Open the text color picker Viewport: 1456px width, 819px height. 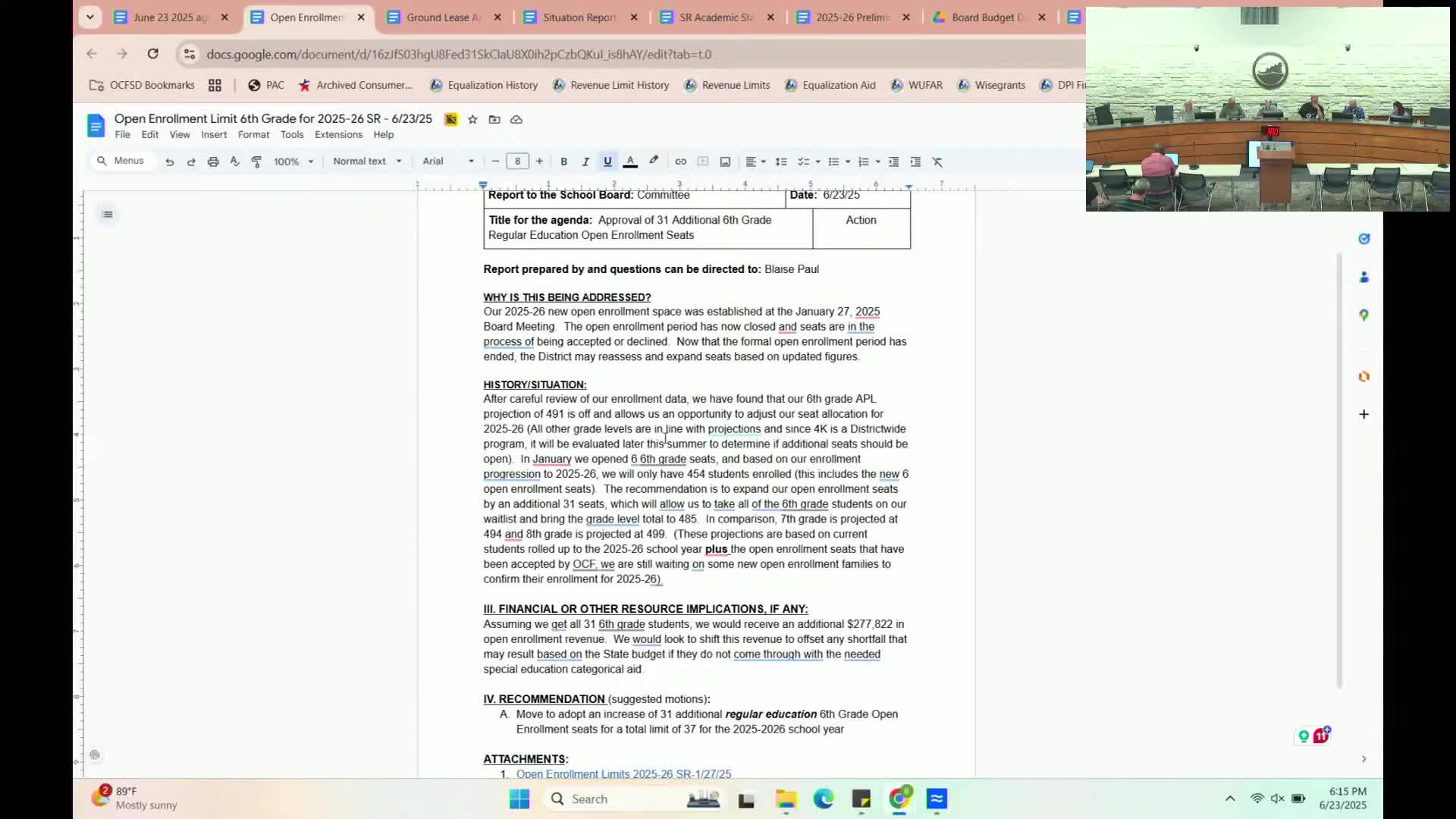pyautogui.click(x=630, y=162)
